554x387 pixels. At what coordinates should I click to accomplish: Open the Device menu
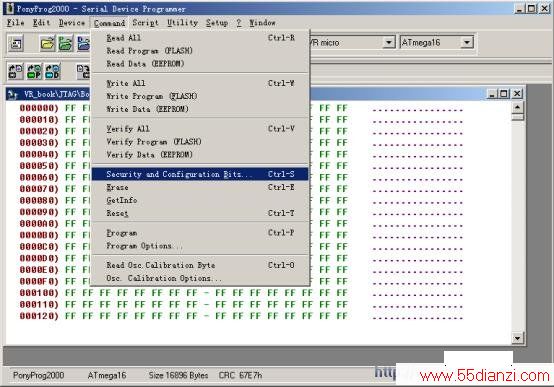[72, 23]
